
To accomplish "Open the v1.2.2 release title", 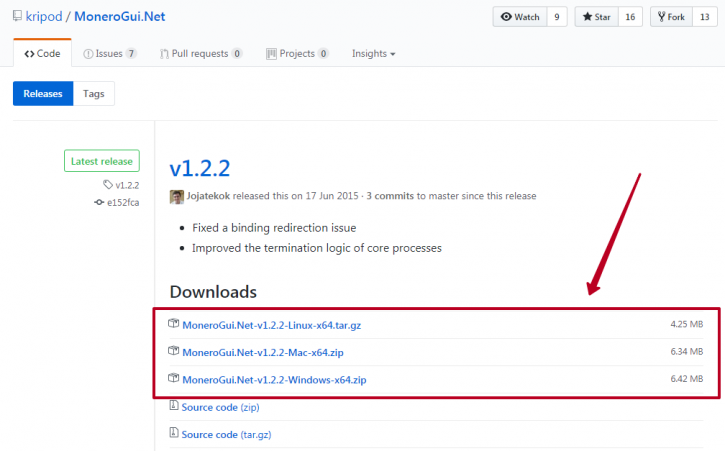I will [x=199, y=168].
